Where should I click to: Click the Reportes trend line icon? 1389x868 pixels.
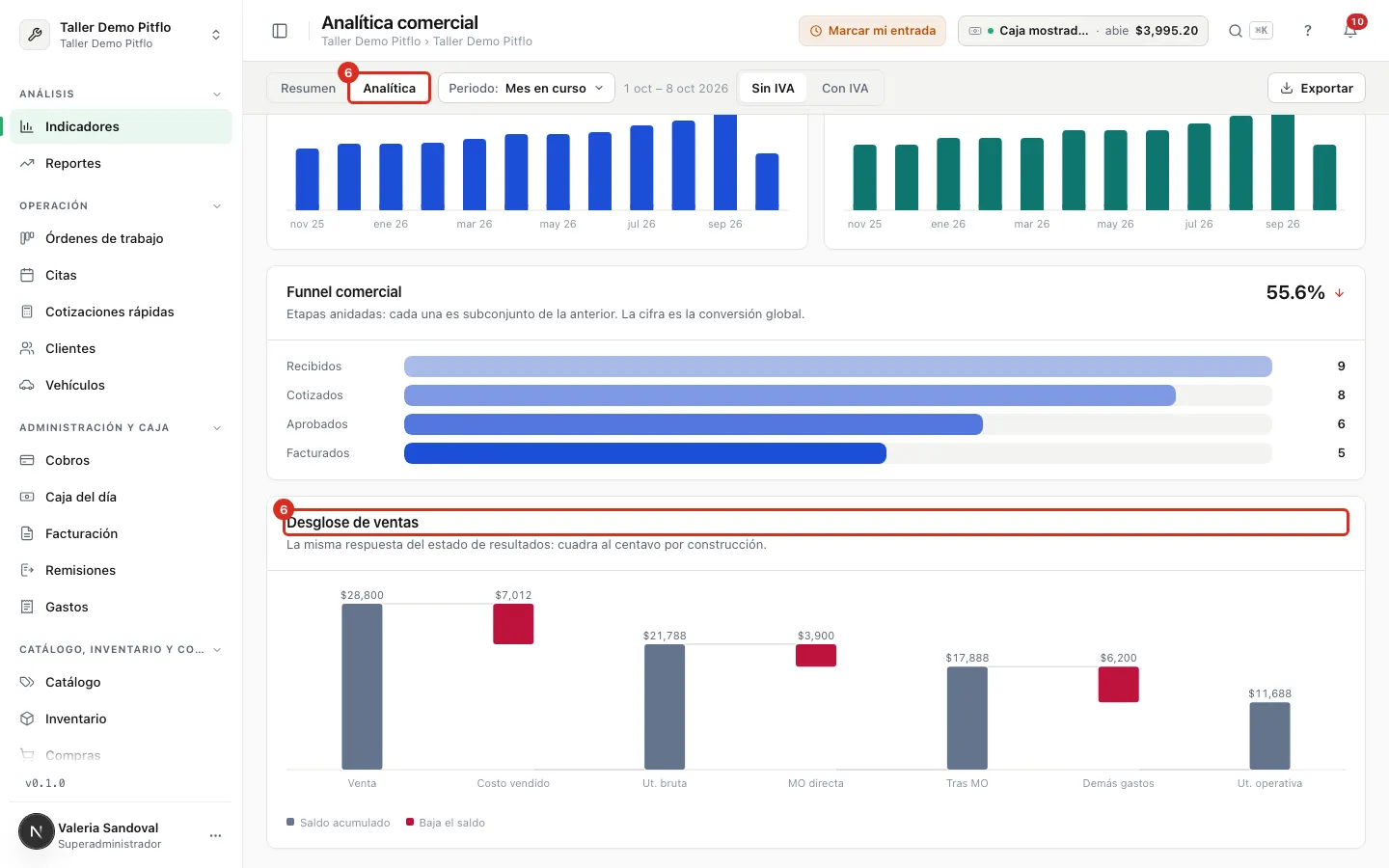[x=27, y=163]
